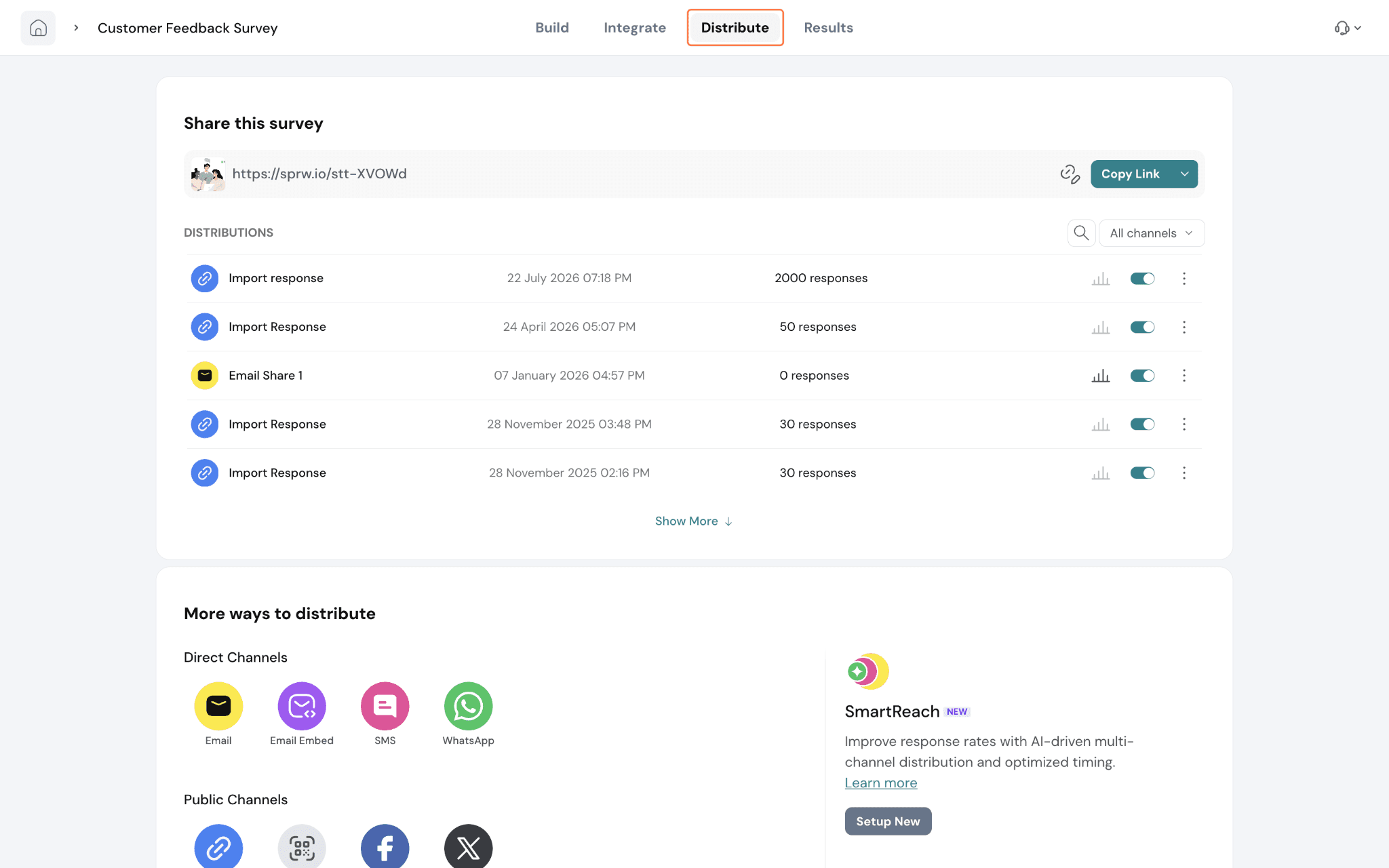The width and height of the screenshot is (1389, 868).
Task: Follow the SmartReach Learn more link
Action: tap(880, 783)
